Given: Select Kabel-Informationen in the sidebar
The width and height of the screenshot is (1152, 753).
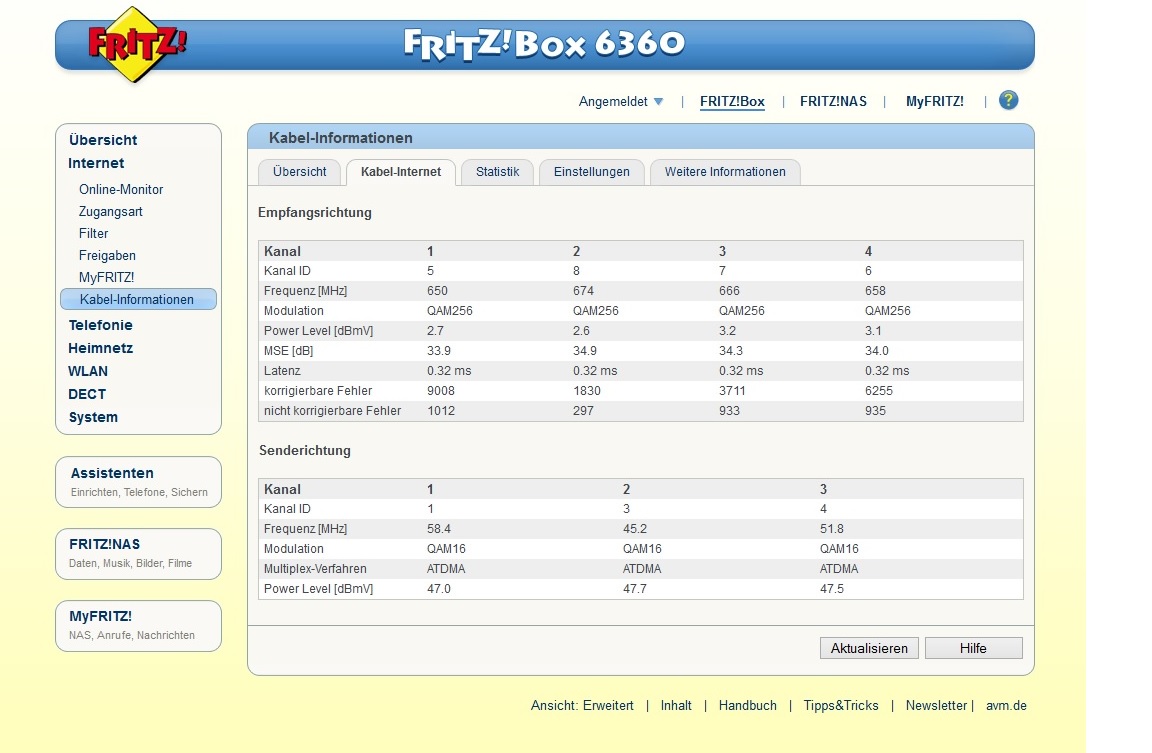Looking at the screenshot, I should 138,299.
